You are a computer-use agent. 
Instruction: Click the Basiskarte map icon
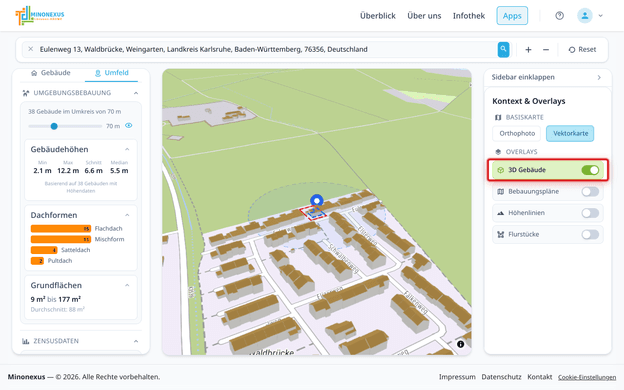coord(498,117)
